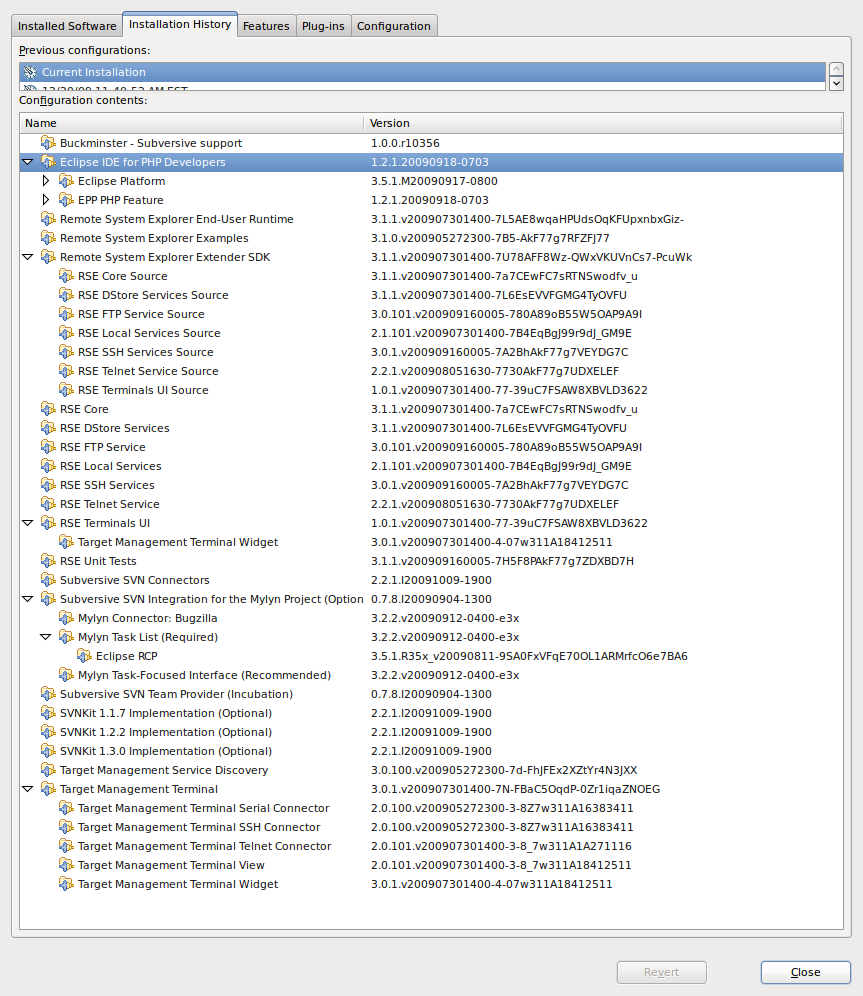
Task: Click the Mylyn Connector: Bugzilla icon
Action: (66, 618)
